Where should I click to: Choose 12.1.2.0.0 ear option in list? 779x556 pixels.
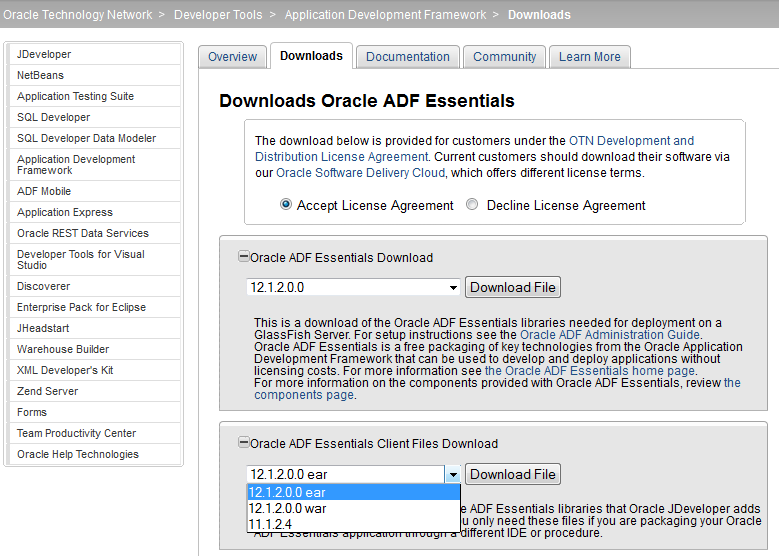click(x=353, y=492)
